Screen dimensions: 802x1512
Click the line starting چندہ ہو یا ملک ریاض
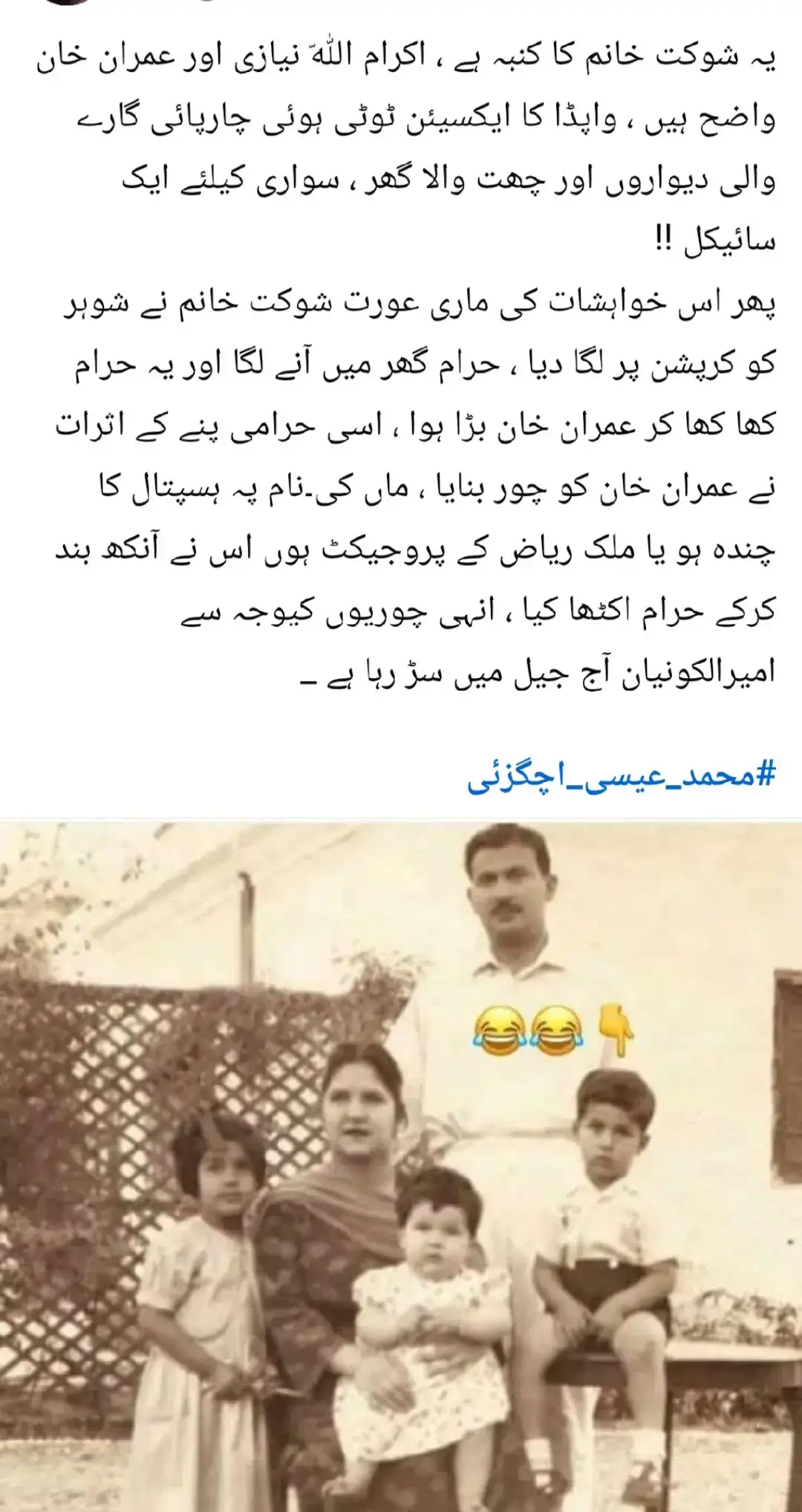416,550
